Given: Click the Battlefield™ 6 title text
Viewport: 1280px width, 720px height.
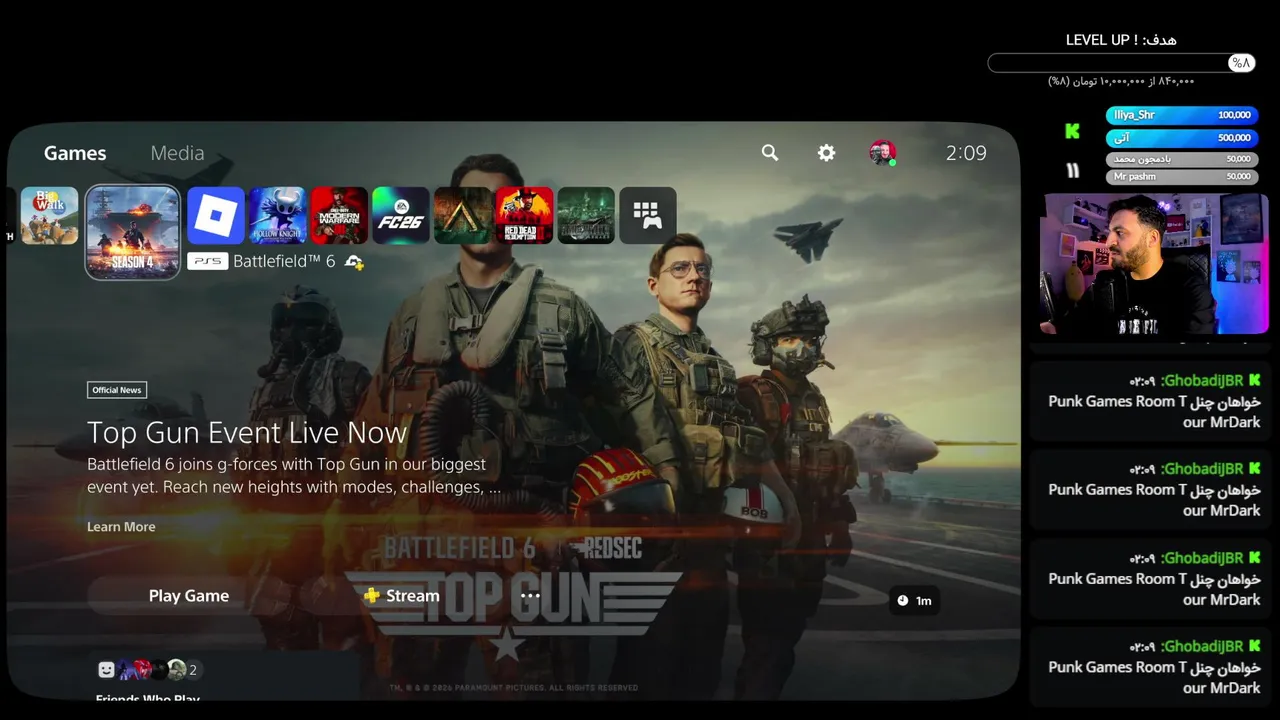Looking at the screenshot, I should pos(284,262).
